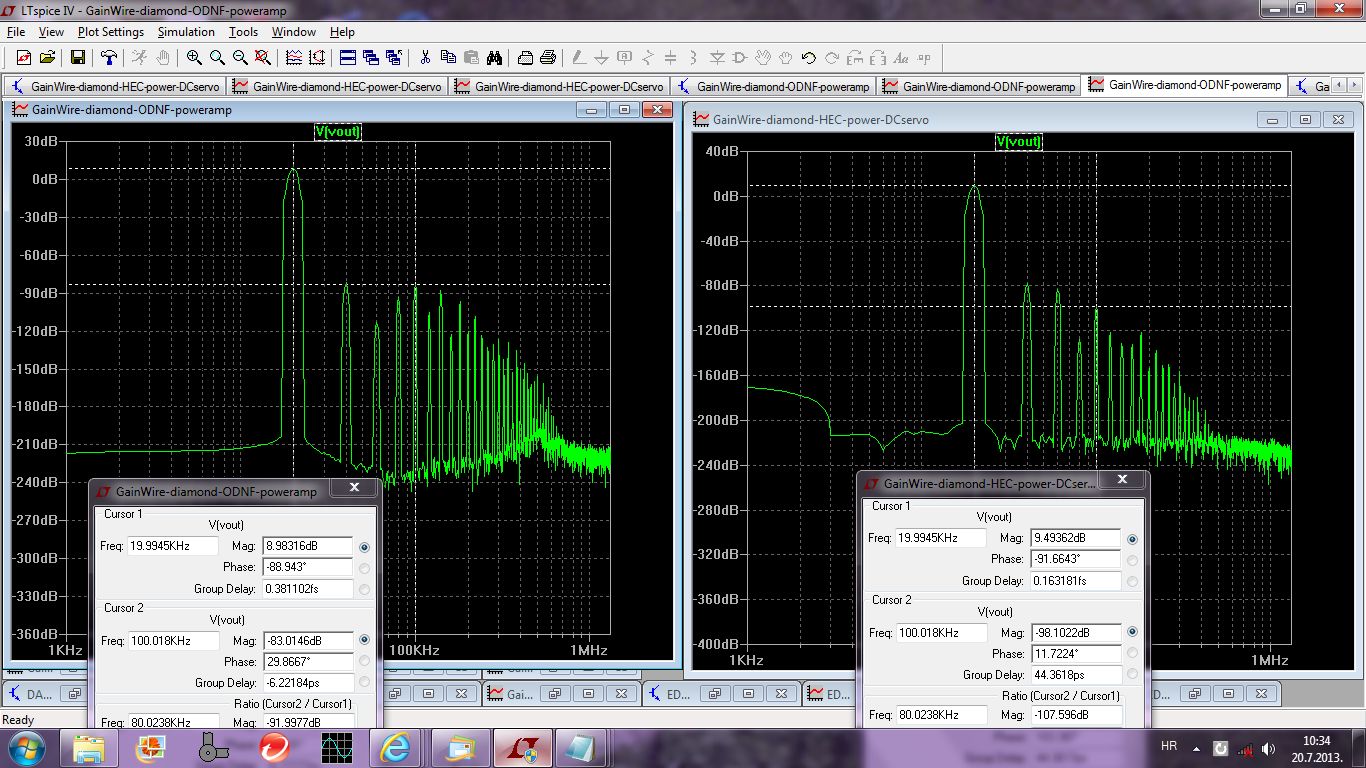The image size is (1366, 768).
Task: Open Internet Explorer from the taskbar
Action: point(395,747)
